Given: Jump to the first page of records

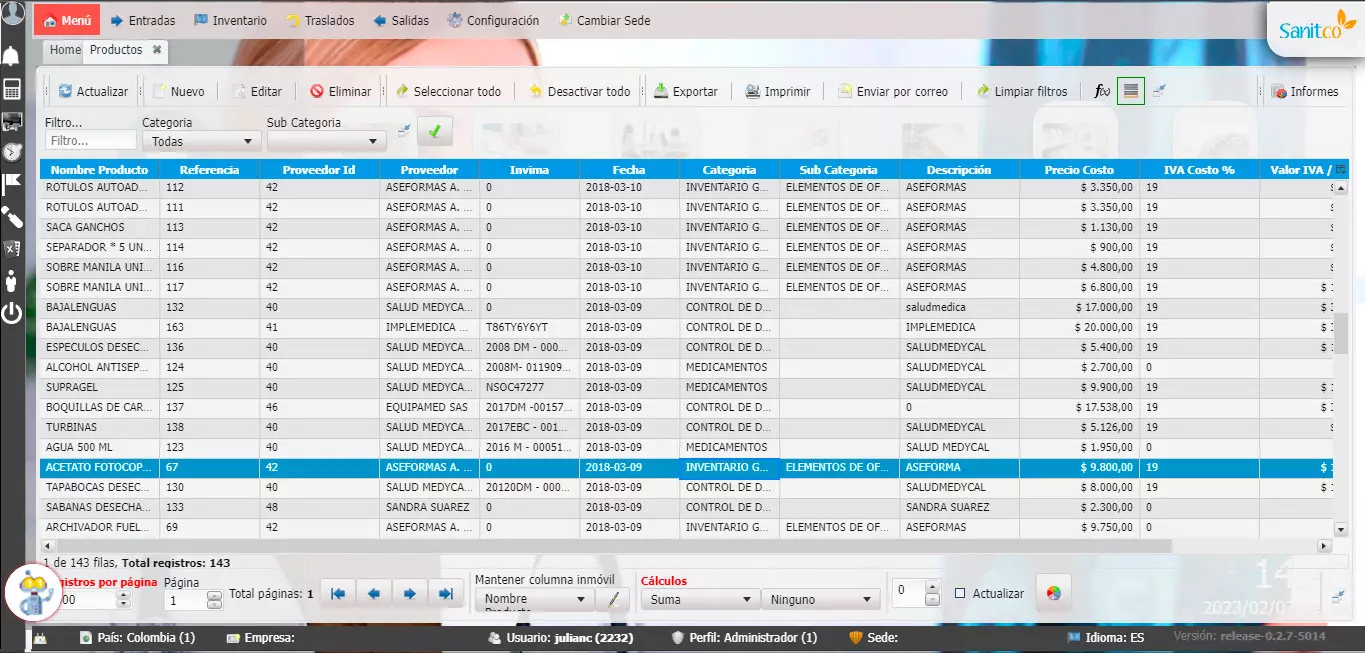Looking at the screenshot, I should [x=338, y=594].
